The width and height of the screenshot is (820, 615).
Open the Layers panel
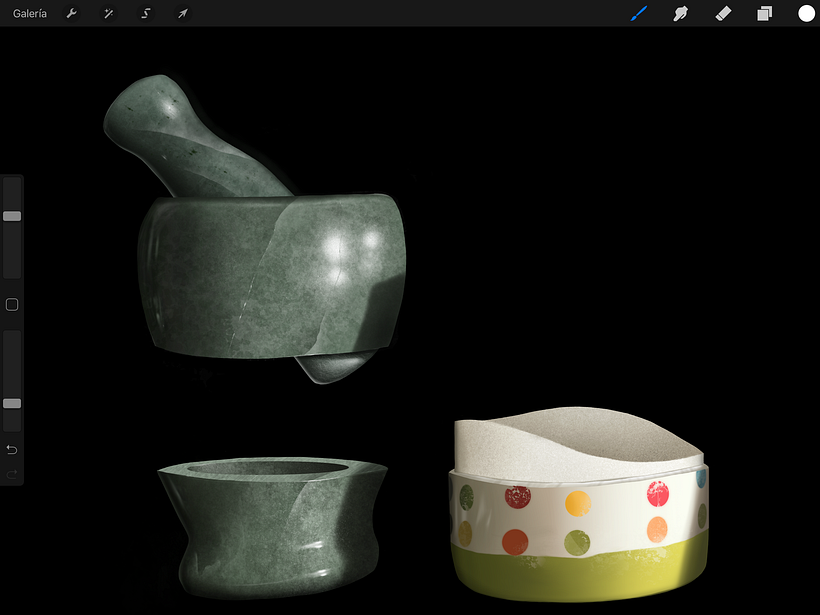764,14
